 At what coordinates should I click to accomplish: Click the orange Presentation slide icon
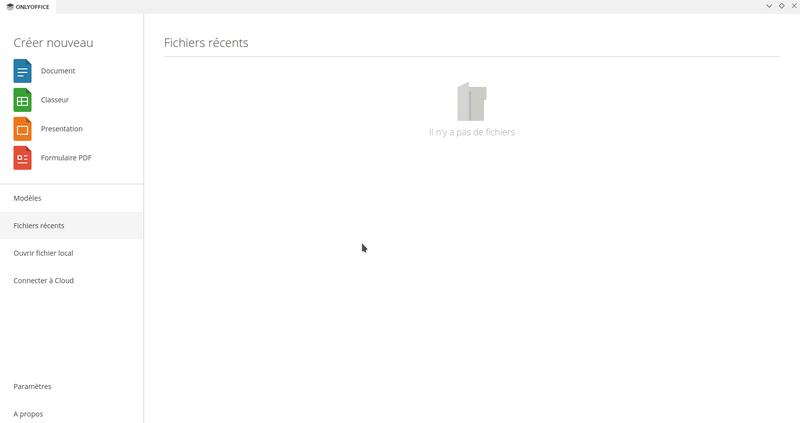click(22, 129)
